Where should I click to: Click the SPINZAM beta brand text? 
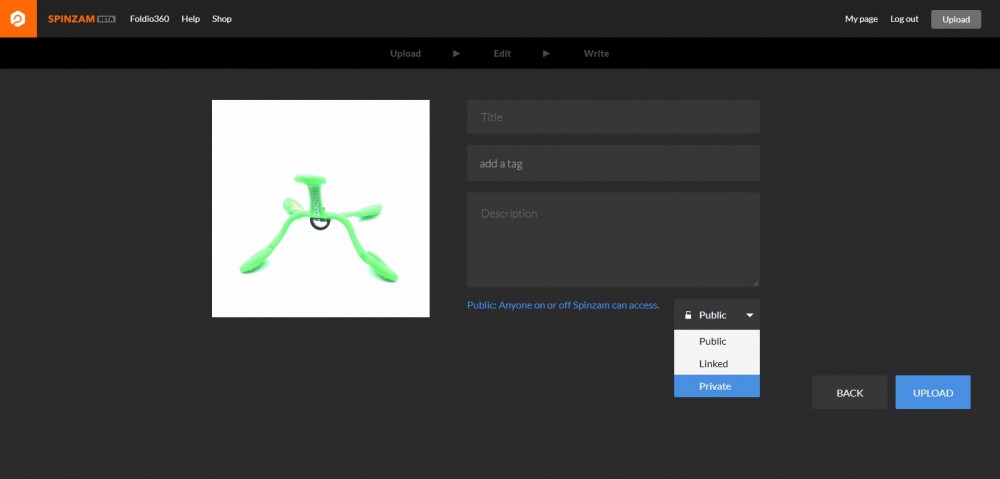81,19
